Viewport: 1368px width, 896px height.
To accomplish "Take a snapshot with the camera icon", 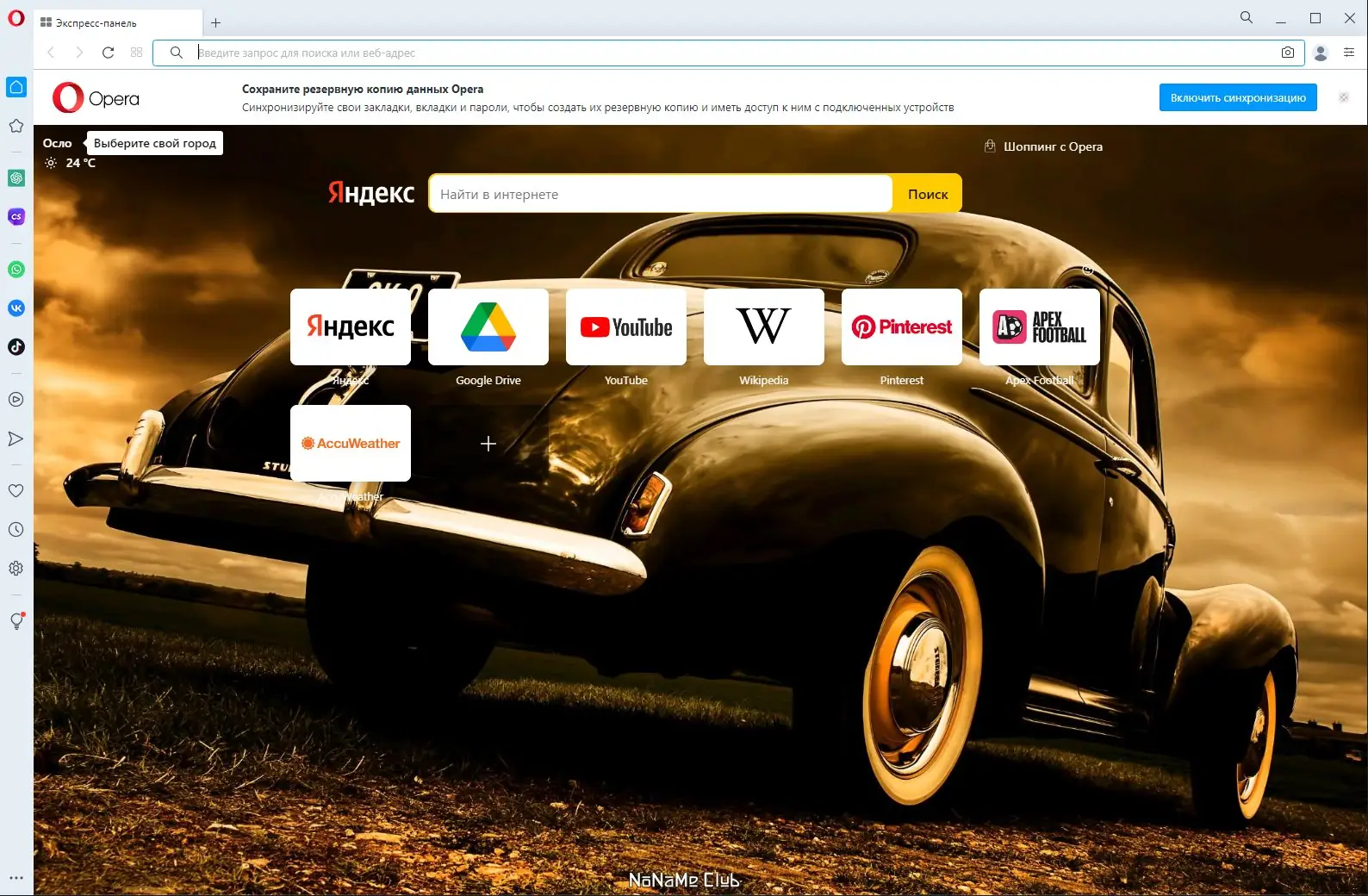I will (x=1288, y=53).
